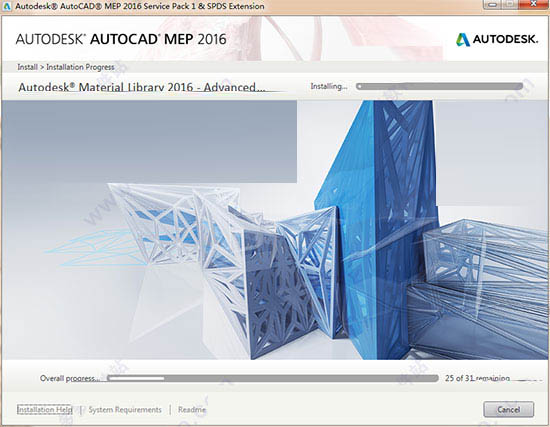This screenshot has height=427, width=550.
Task: Click the Cancel button
Action: [x=509, y=409]
